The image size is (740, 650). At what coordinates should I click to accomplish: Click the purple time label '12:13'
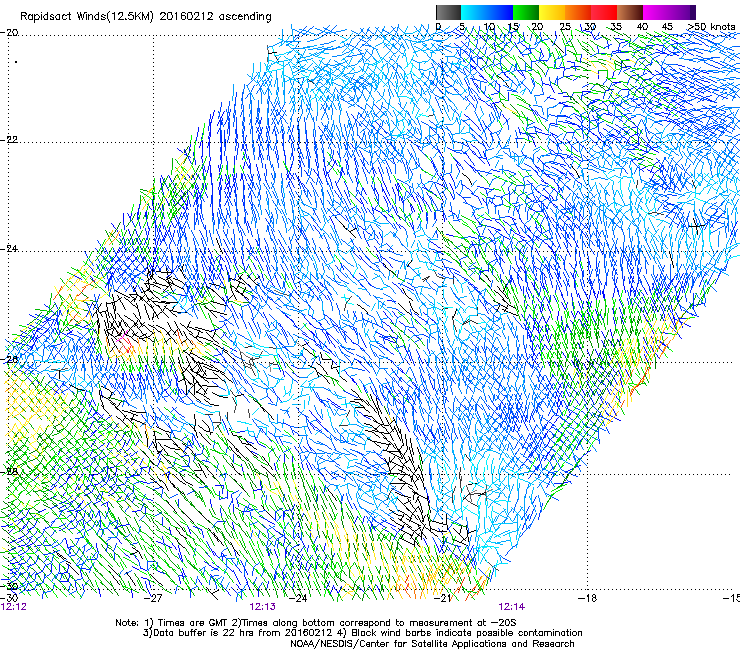click(x=262, y=607)
